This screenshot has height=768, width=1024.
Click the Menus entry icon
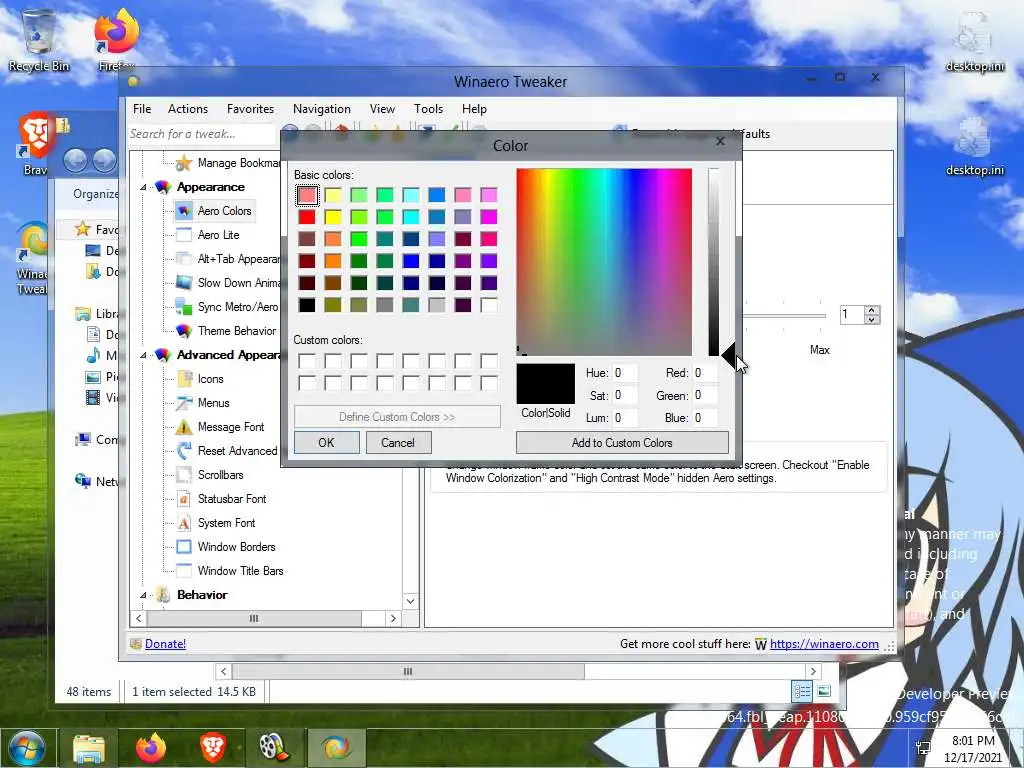[184, 403]
